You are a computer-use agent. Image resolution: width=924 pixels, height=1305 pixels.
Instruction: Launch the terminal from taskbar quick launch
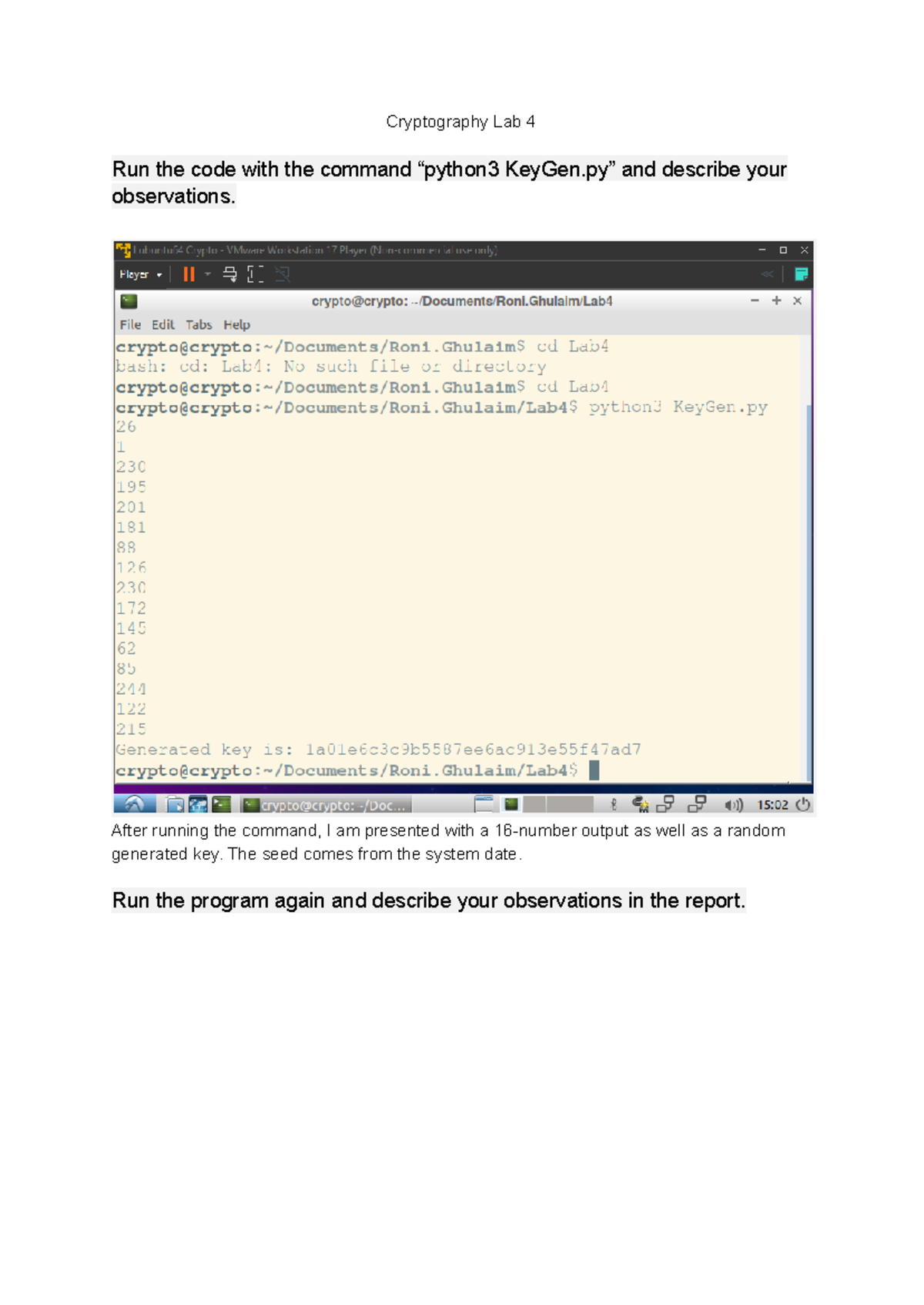(222, 805)
